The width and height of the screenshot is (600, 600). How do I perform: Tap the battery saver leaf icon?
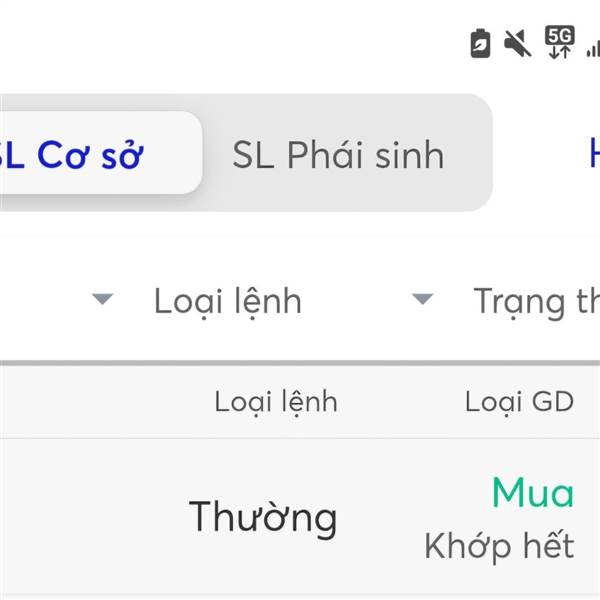481,44
